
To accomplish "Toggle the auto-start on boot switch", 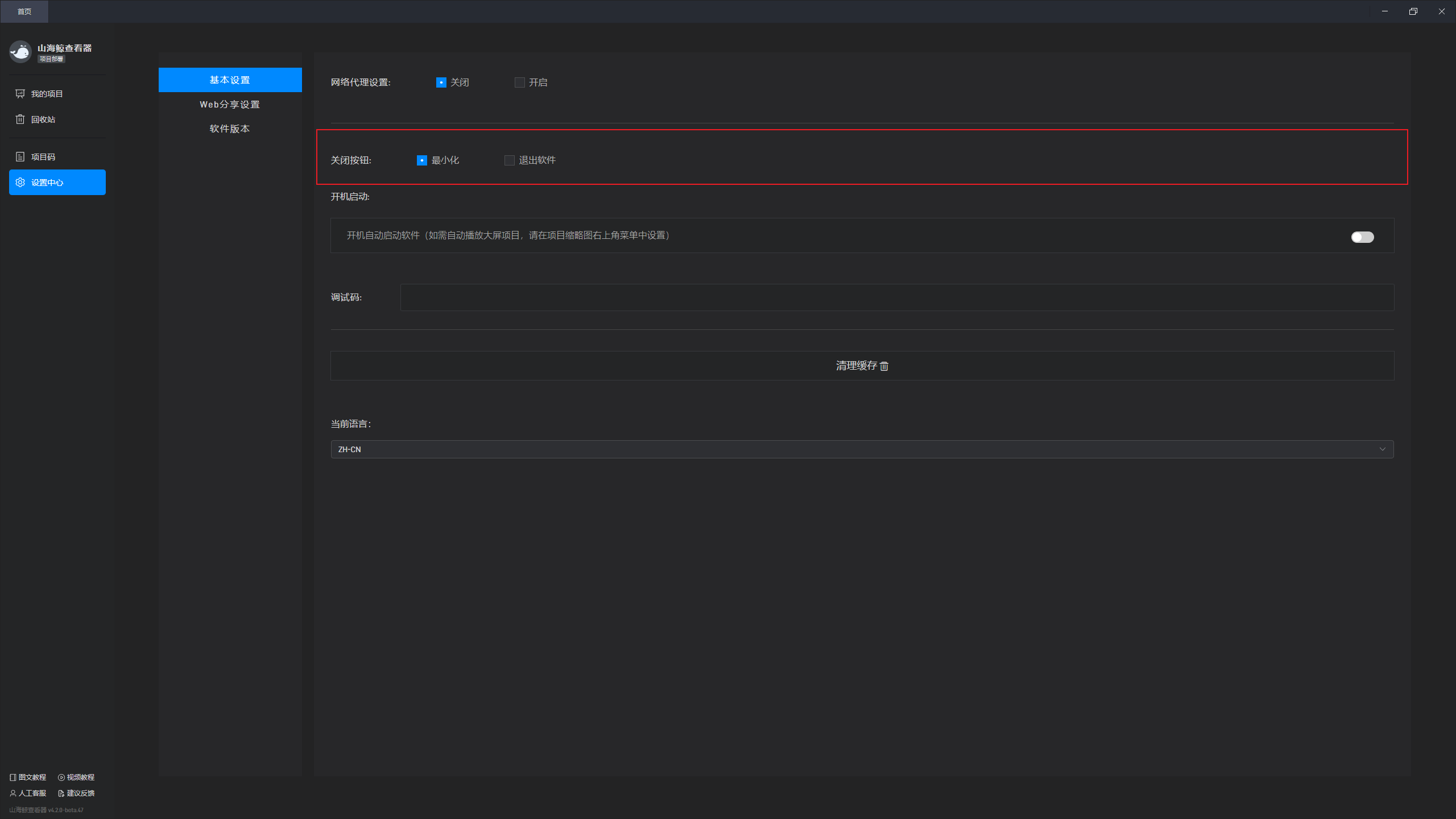I will coord(1362,237).
